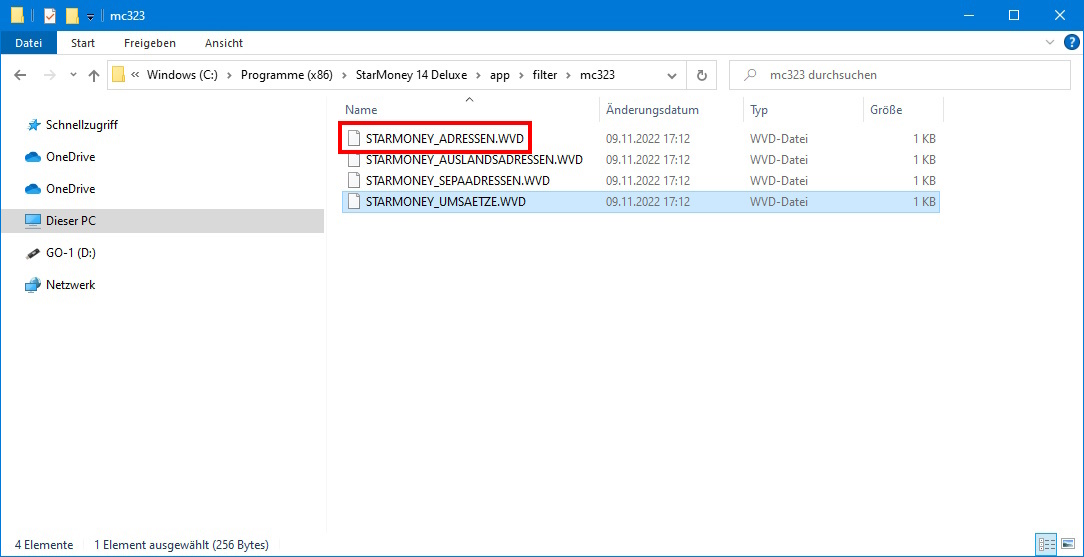Select first OneDrive entry in sidebar

71,157
